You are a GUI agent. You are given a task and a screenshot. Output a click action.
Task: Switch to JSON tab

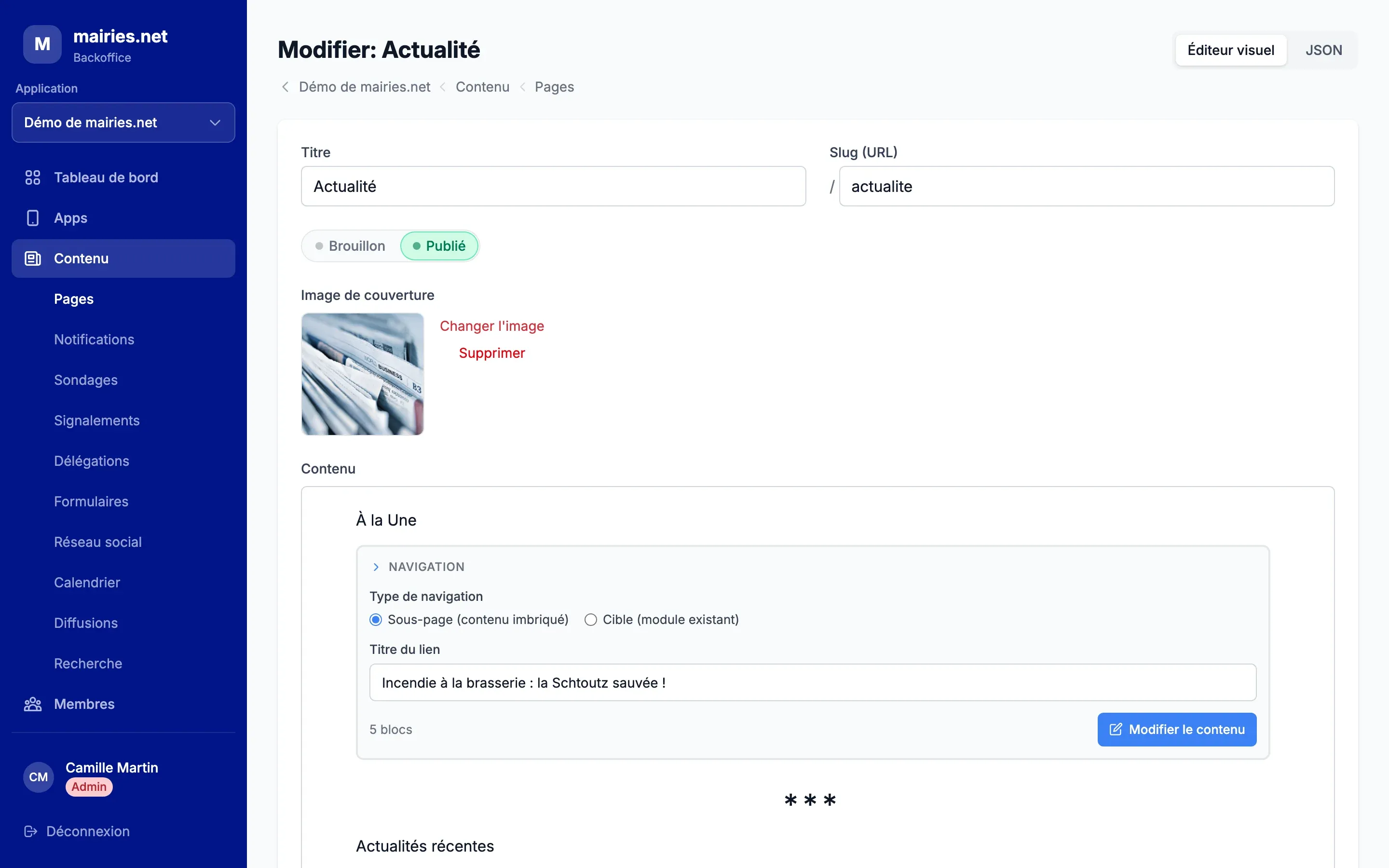click(x=1323, y=50)
